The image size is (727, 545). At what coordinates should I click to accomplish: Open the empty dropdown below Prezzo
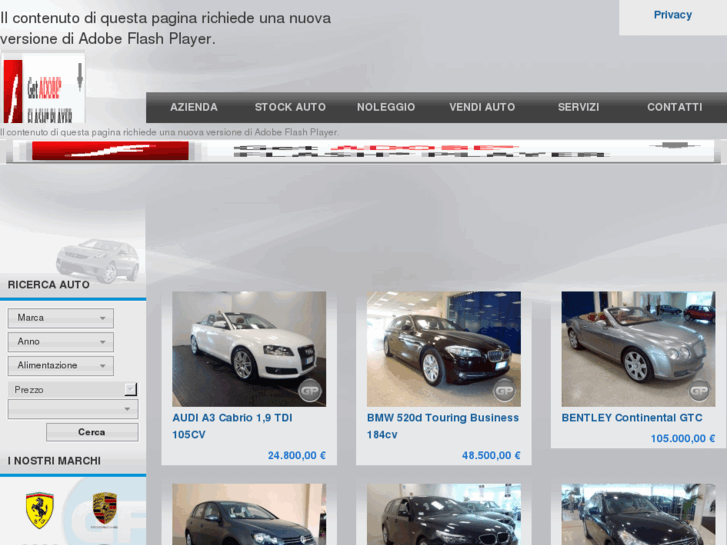73,409
